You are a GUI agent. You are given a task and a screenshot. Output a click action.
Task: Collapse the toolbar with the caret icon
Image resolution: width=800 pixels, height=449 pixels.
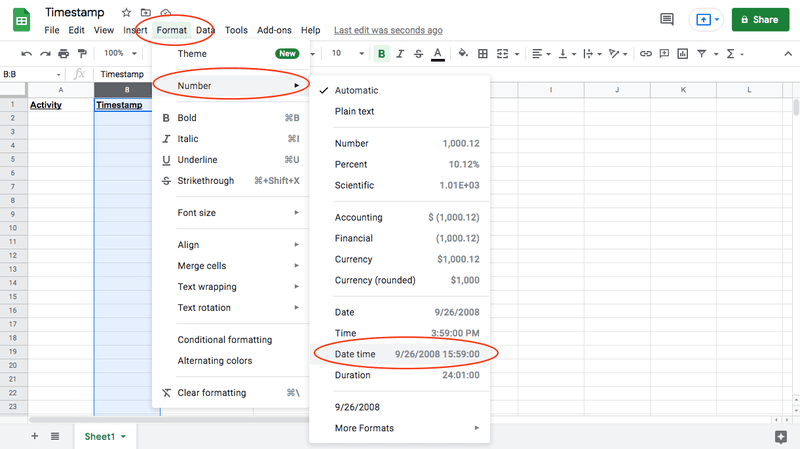788,54
